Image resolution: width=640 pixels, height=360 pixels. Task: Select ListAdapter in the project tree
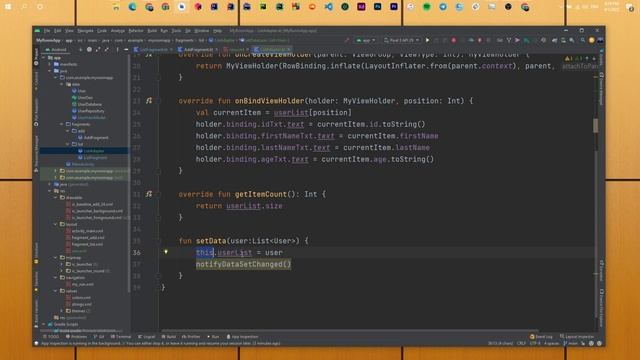point(93,151)
